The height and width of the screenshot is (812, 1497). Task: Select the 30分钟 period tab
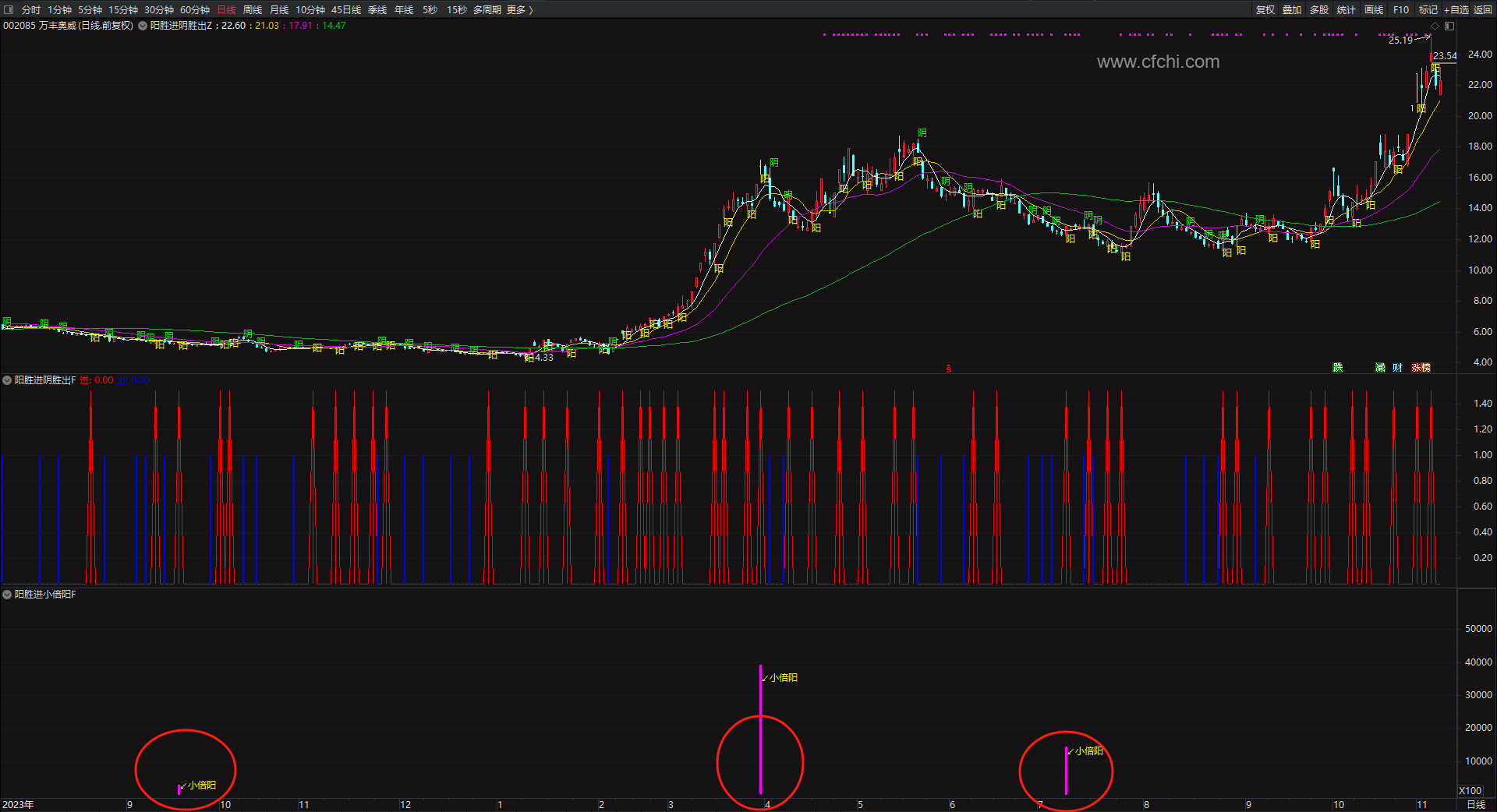[158, 9]
